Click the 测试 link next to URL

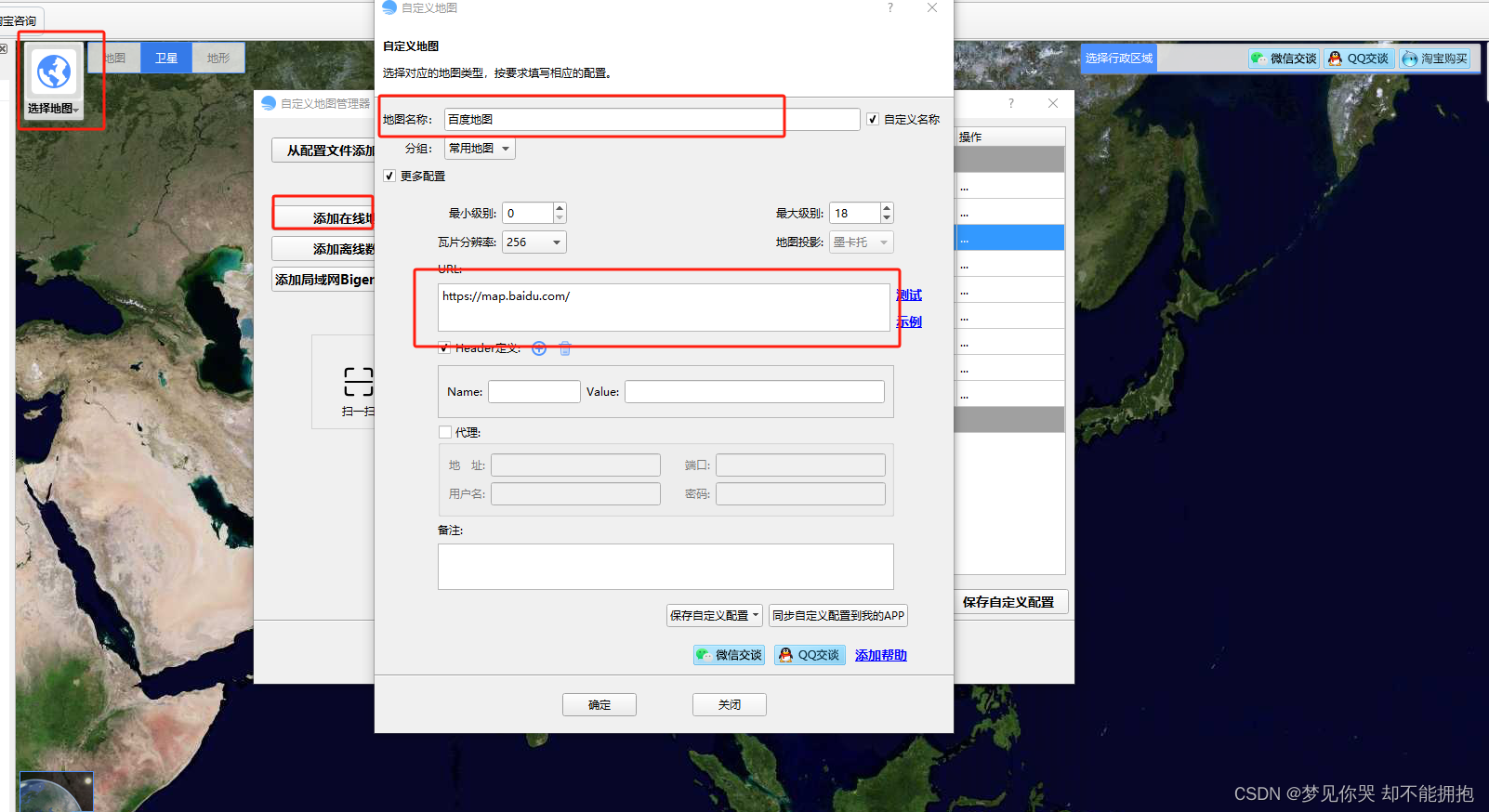point(909,295)
